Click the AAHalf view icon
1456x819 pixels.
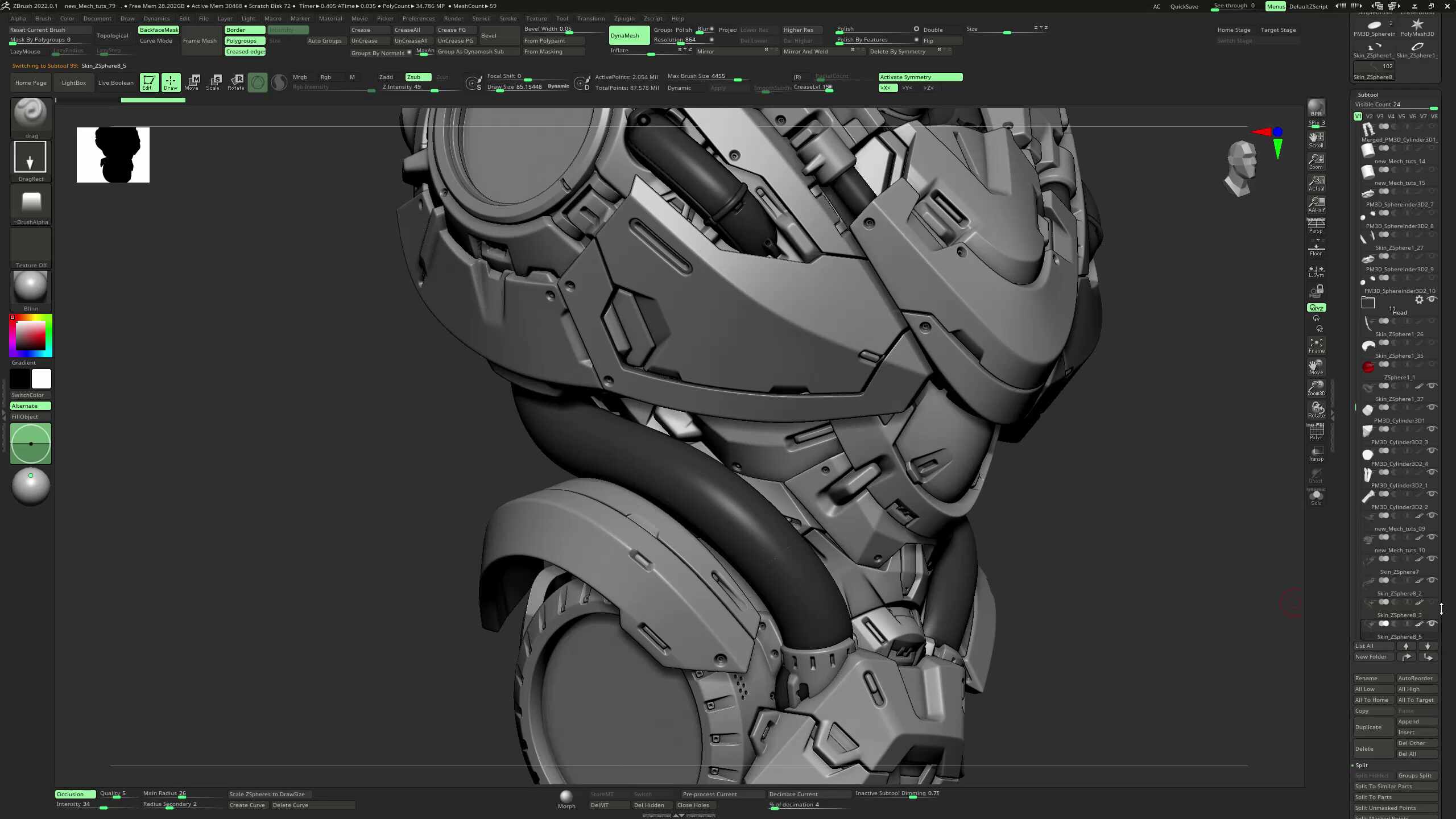[1316, 205]
